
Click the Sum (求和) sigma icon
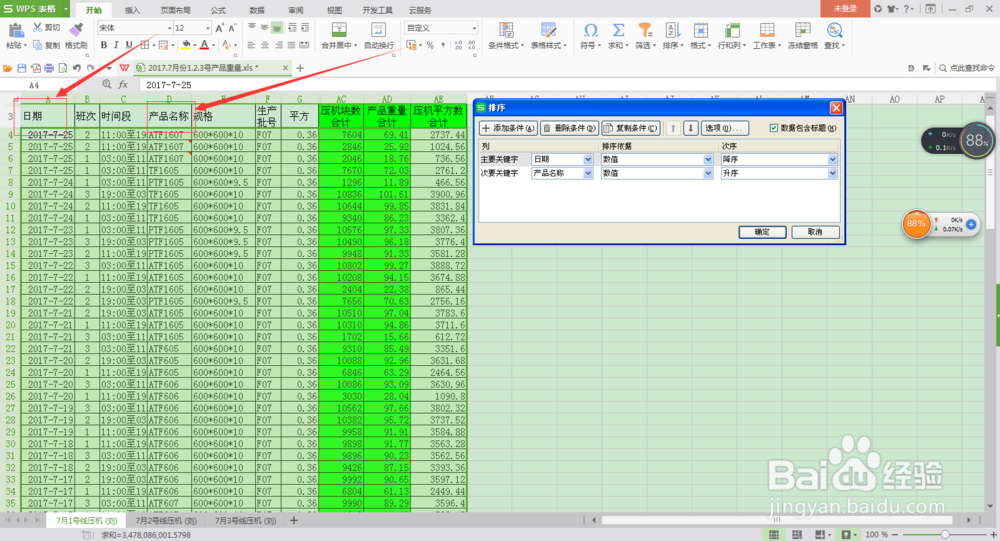click(x=618, y=30)
